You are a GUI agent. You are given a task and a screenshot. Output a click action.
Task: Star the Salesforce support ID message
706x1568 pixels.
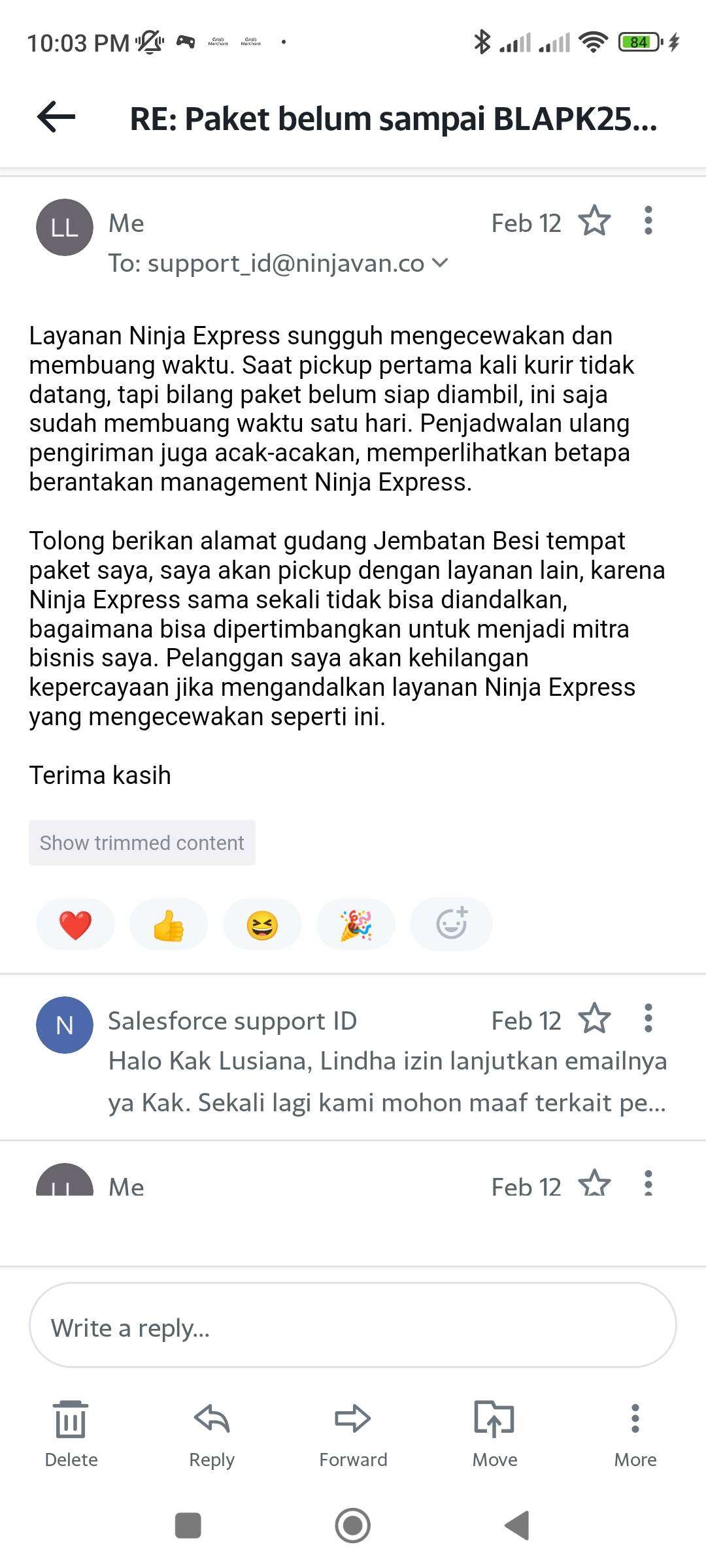coord(594,1018)
